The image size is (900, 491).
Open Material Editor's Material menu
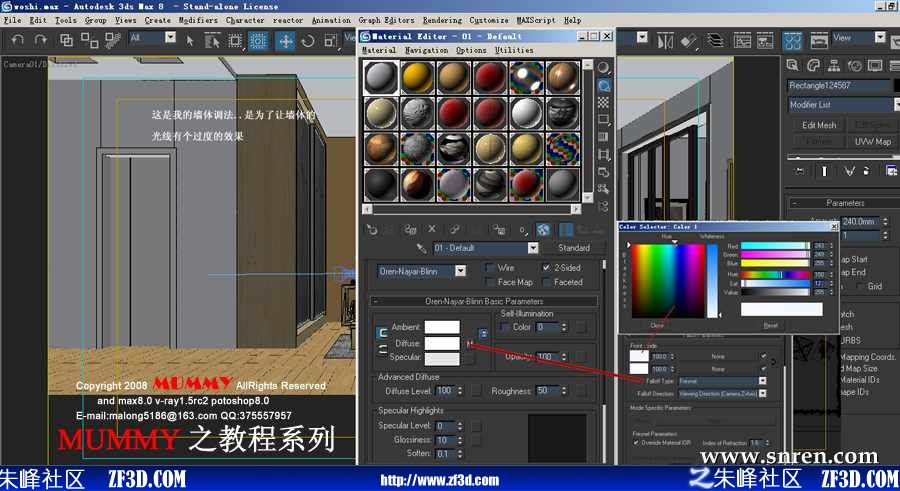pyautogui.click(x=379, y=51)
